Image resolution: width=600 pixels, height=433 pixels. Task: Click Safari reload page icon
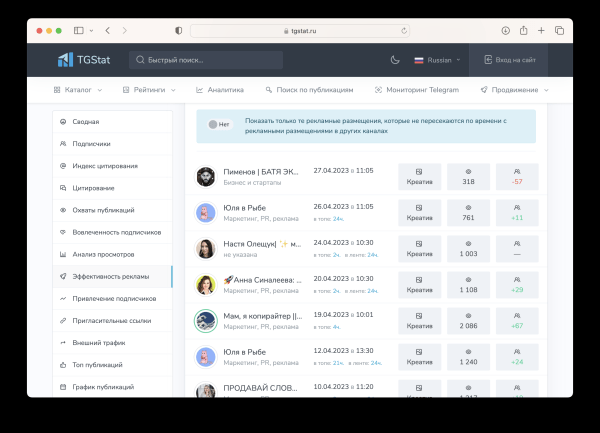405,31
